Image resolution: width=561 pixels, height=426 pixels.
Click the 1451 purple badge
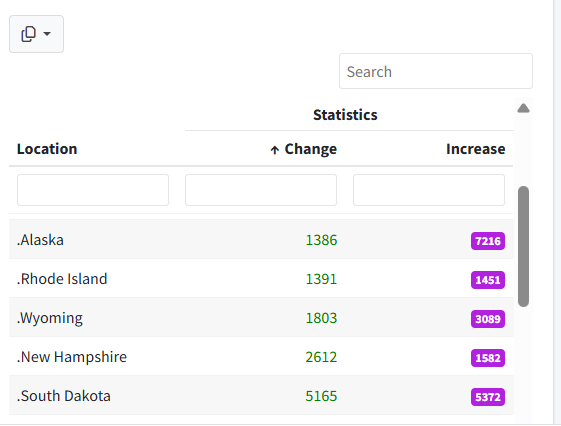(488, 280)
